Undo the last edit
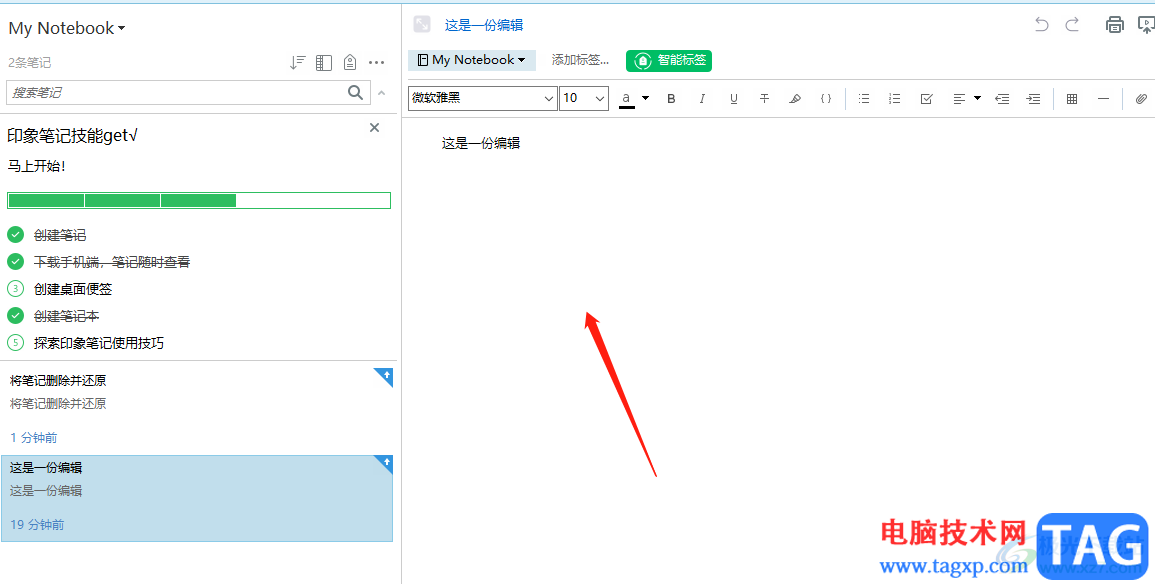This screenshot has width=1155, height=584. tap(1041, 25)
